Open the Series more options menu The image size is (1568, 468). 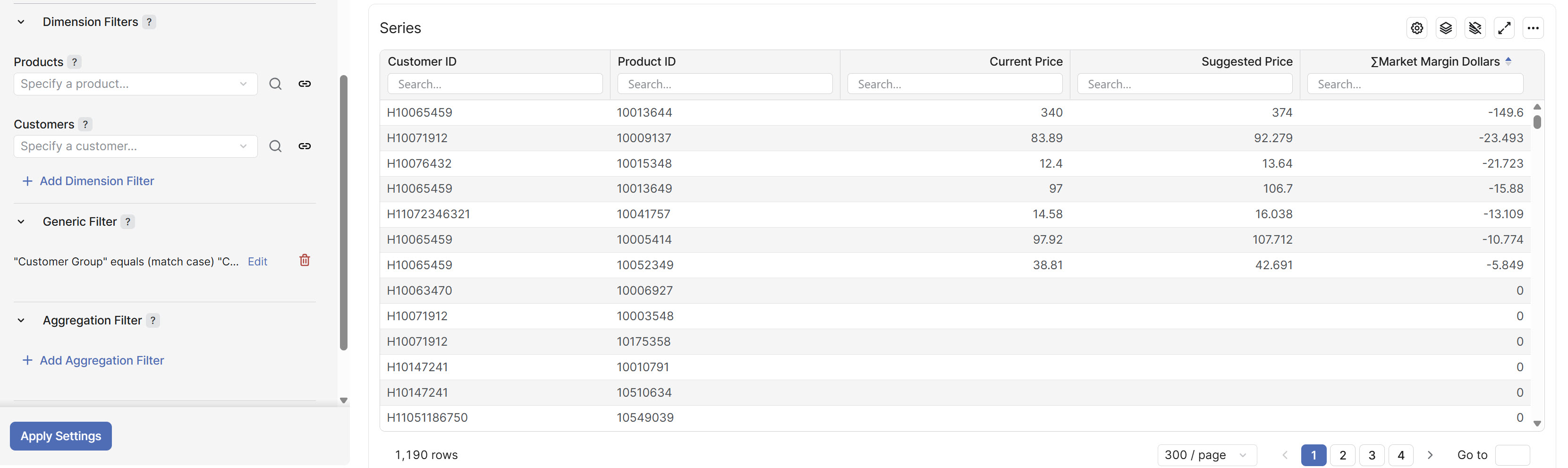pyautogui.click(x=1533, y=28)
